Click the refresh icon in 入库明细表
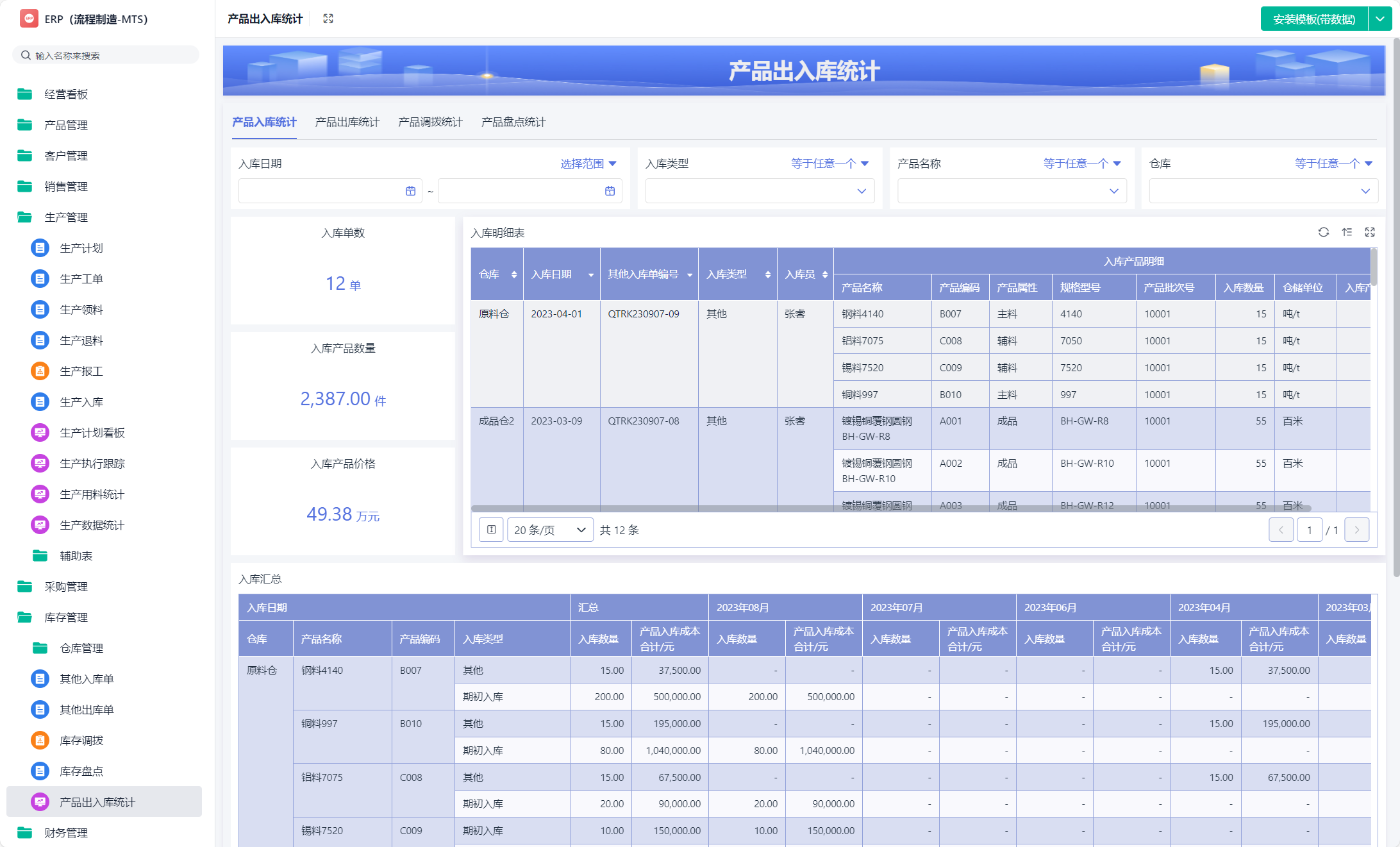Screen dimensions: 1400x847 pos(1323,232)
